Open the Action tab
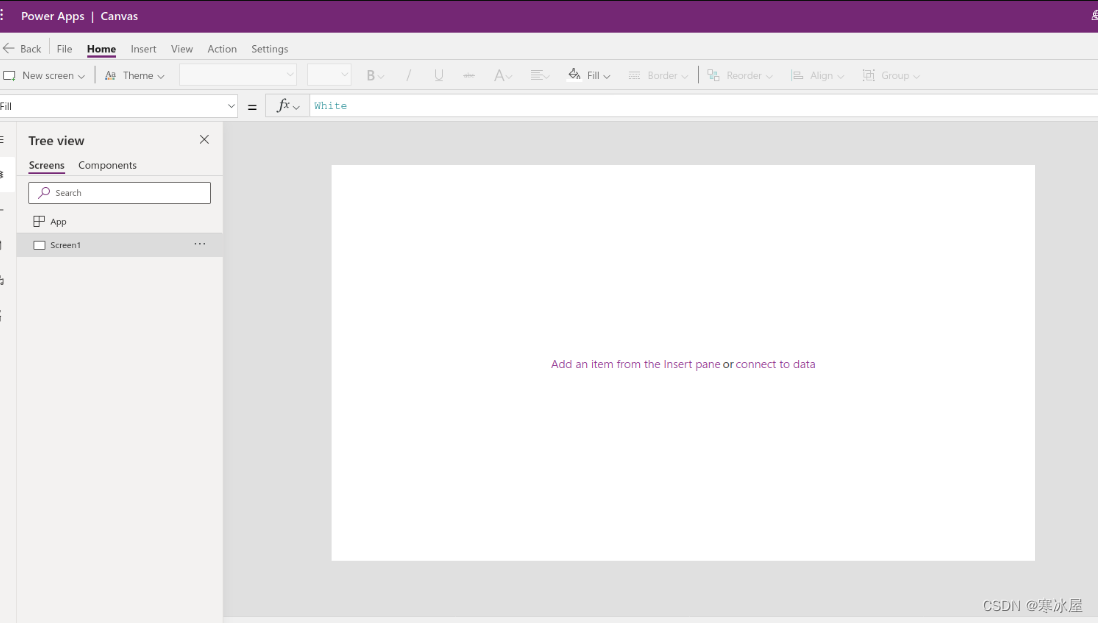Viewport: 1098px width, 623px height. pyautogui.click(x=222, y=48)
